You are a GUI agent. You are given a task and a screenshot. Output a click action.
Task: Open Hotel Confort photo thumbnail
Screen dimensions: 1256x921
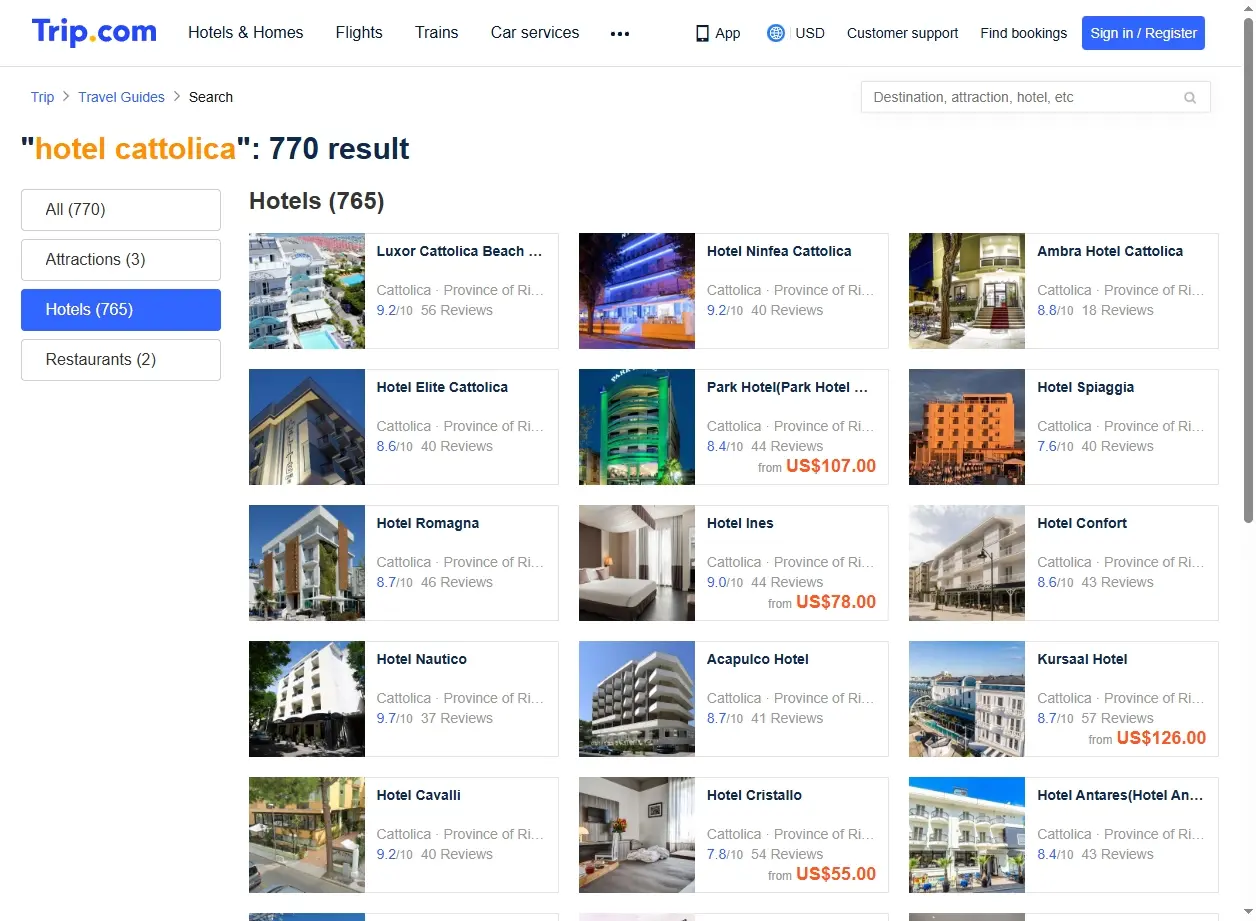967,563
